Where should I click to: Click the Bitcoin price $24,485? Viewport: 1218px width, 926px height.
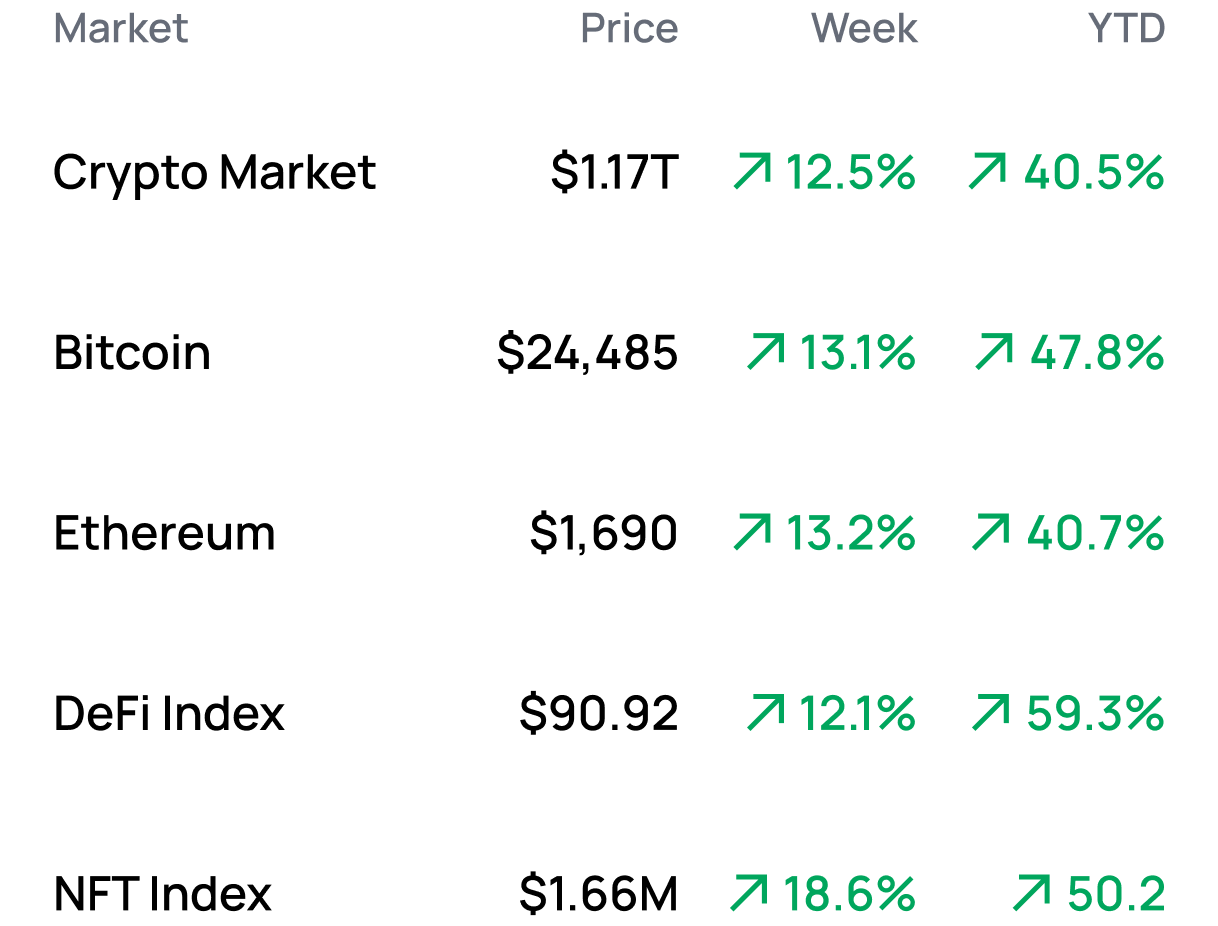tap(588, 353)
